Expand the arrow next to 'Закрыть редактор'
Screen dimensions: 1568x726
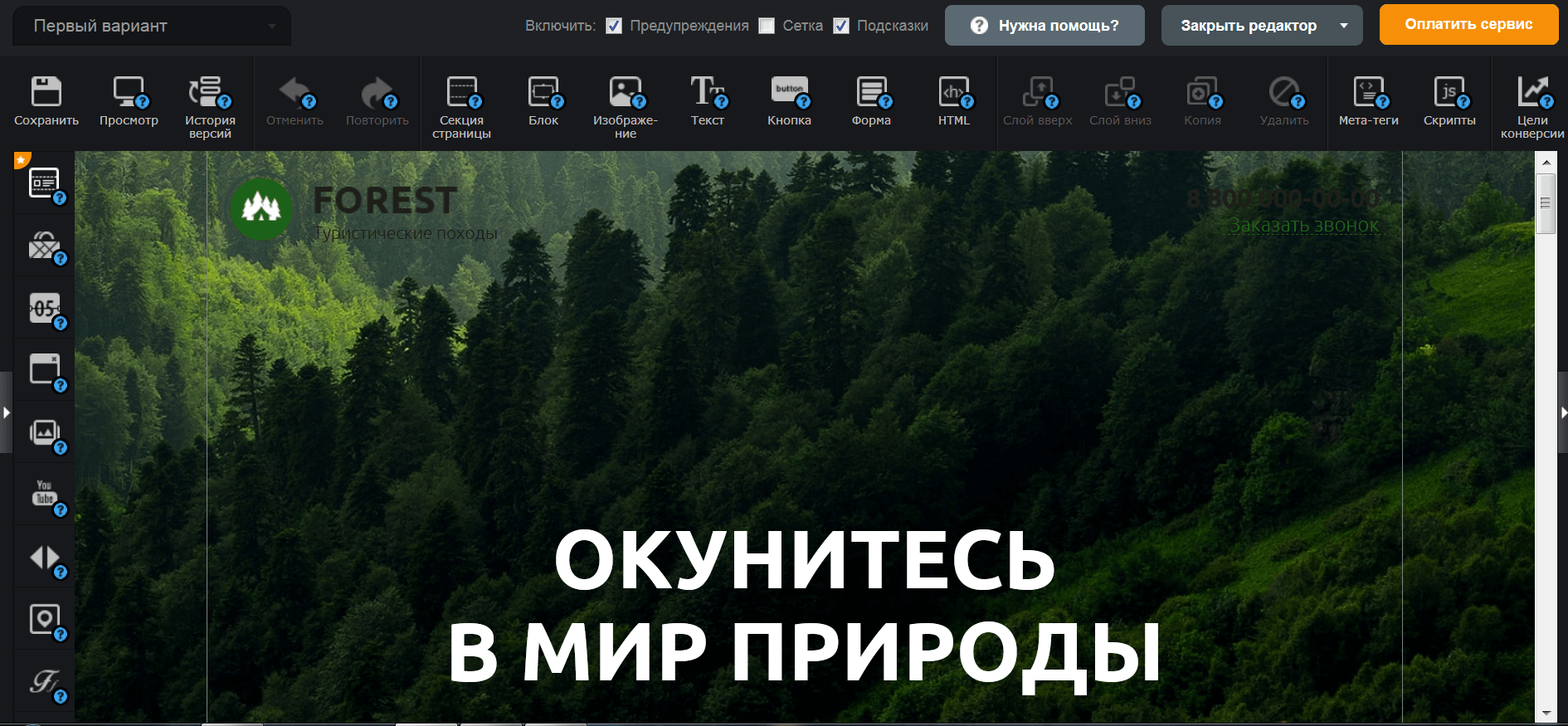coord(1344,26)
